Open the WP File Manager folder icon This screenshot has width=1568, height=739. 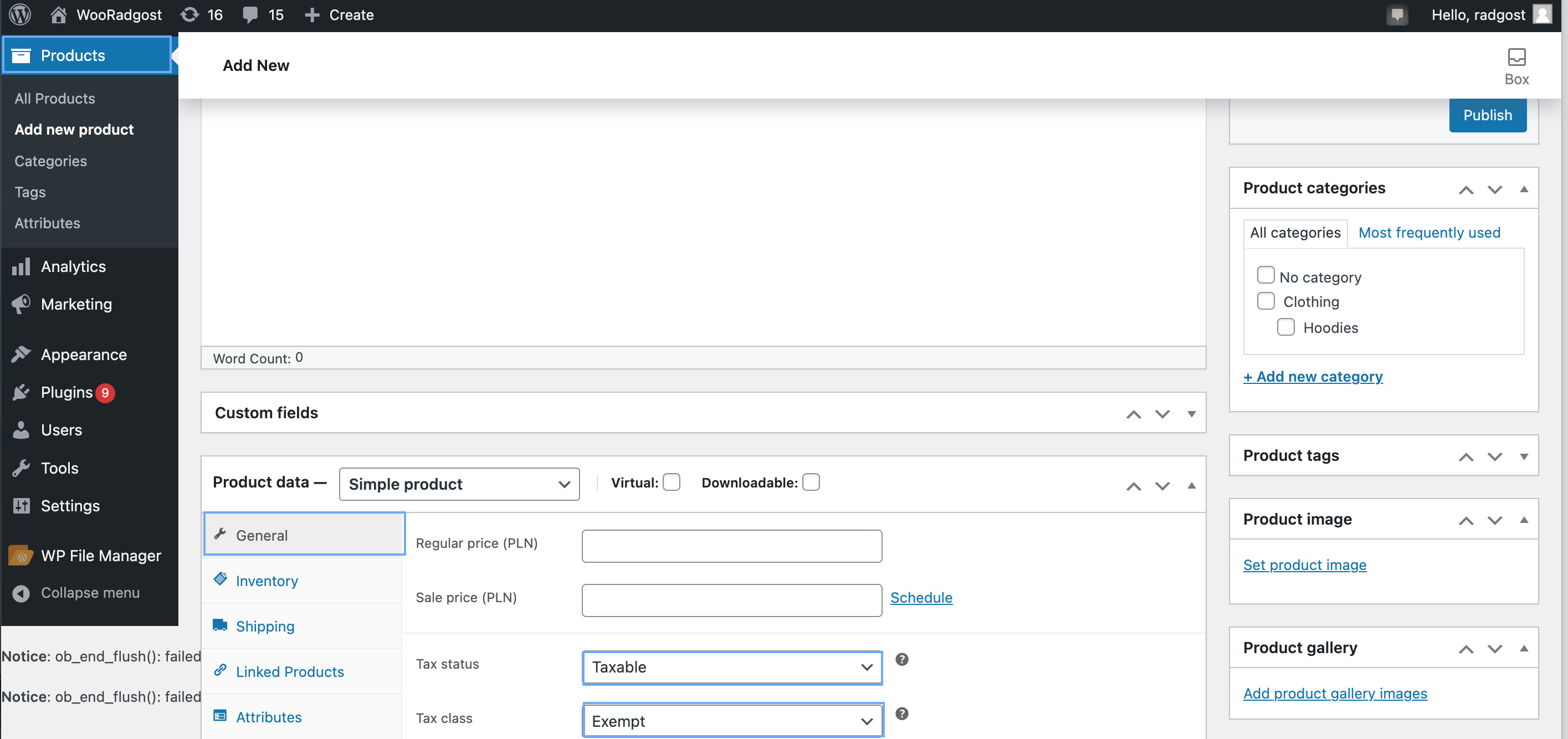point(21,555)
